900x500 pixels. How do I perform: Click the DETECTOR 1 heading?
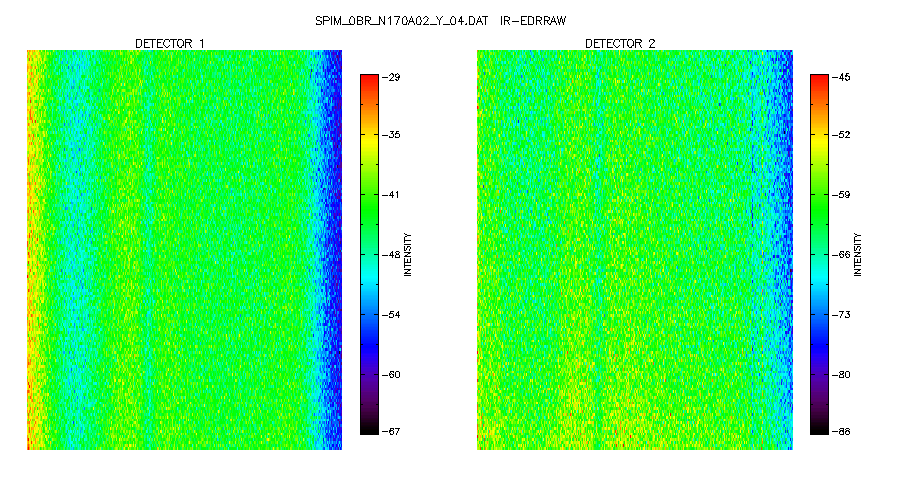(169, 44)
